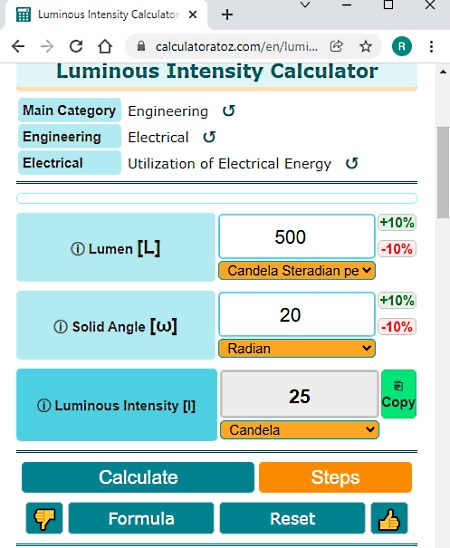
Task: Click info icon next to Luminous Intensity
Action: [x=44, y=406]
